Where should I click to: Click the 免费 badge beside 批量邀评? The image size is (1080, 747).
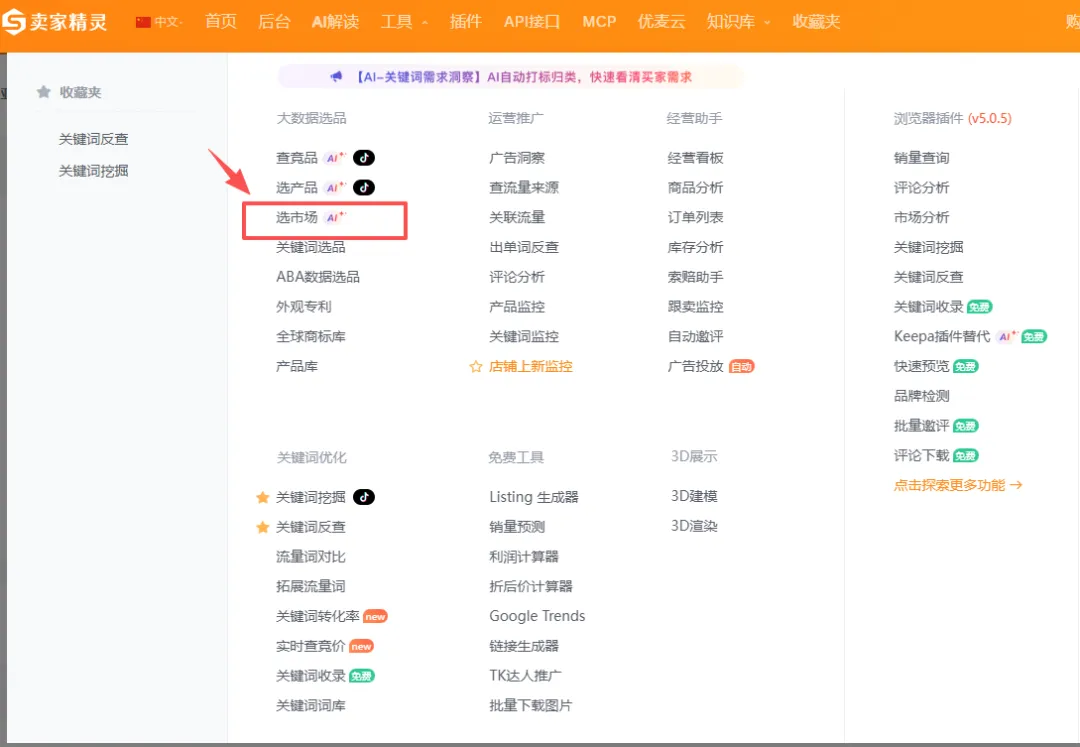click(966, 426)
